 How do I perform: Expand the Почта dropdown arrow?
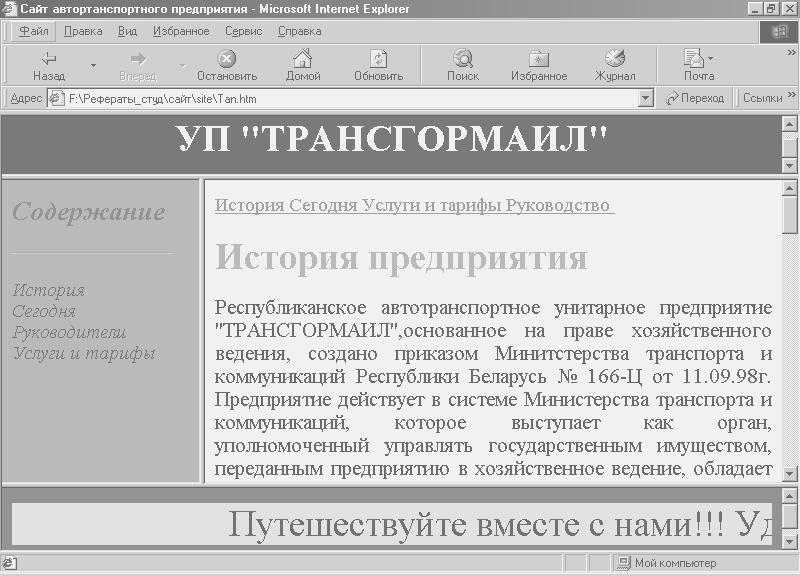tap(711, 58)
